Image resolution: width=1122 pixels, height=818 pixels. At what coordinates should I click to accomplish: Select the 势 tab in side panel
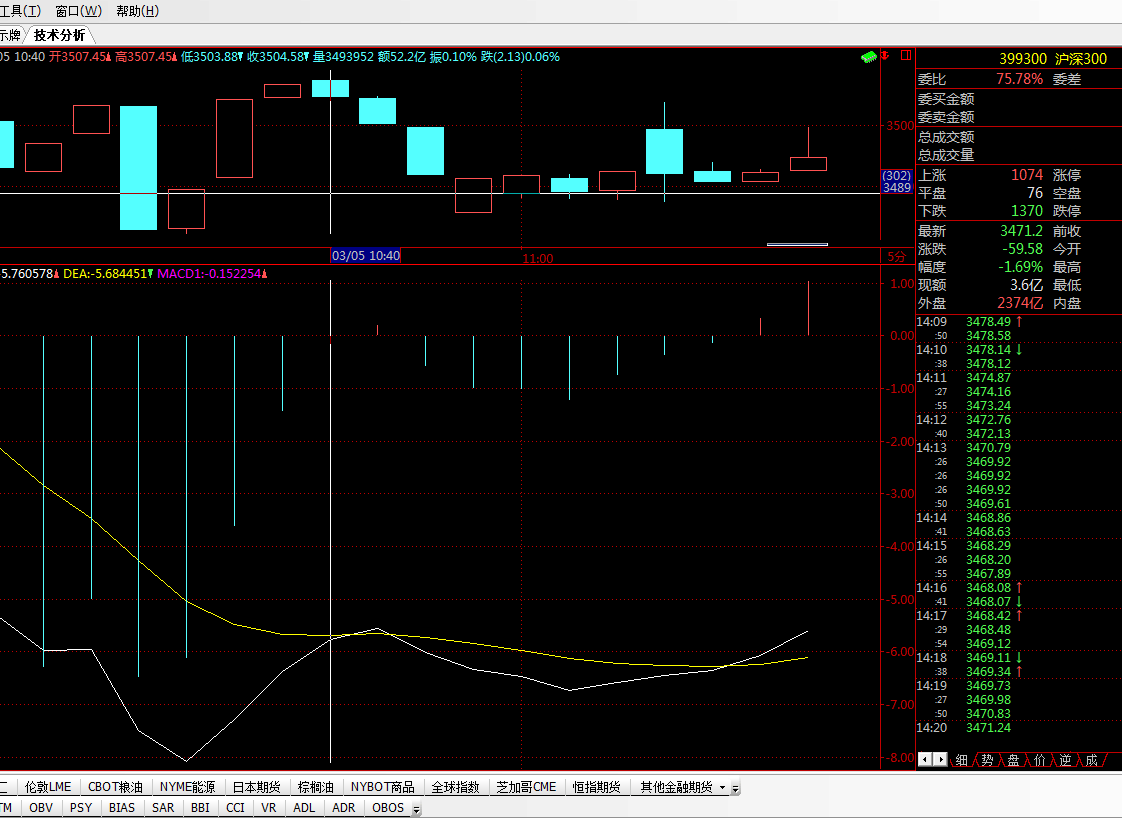987,760
